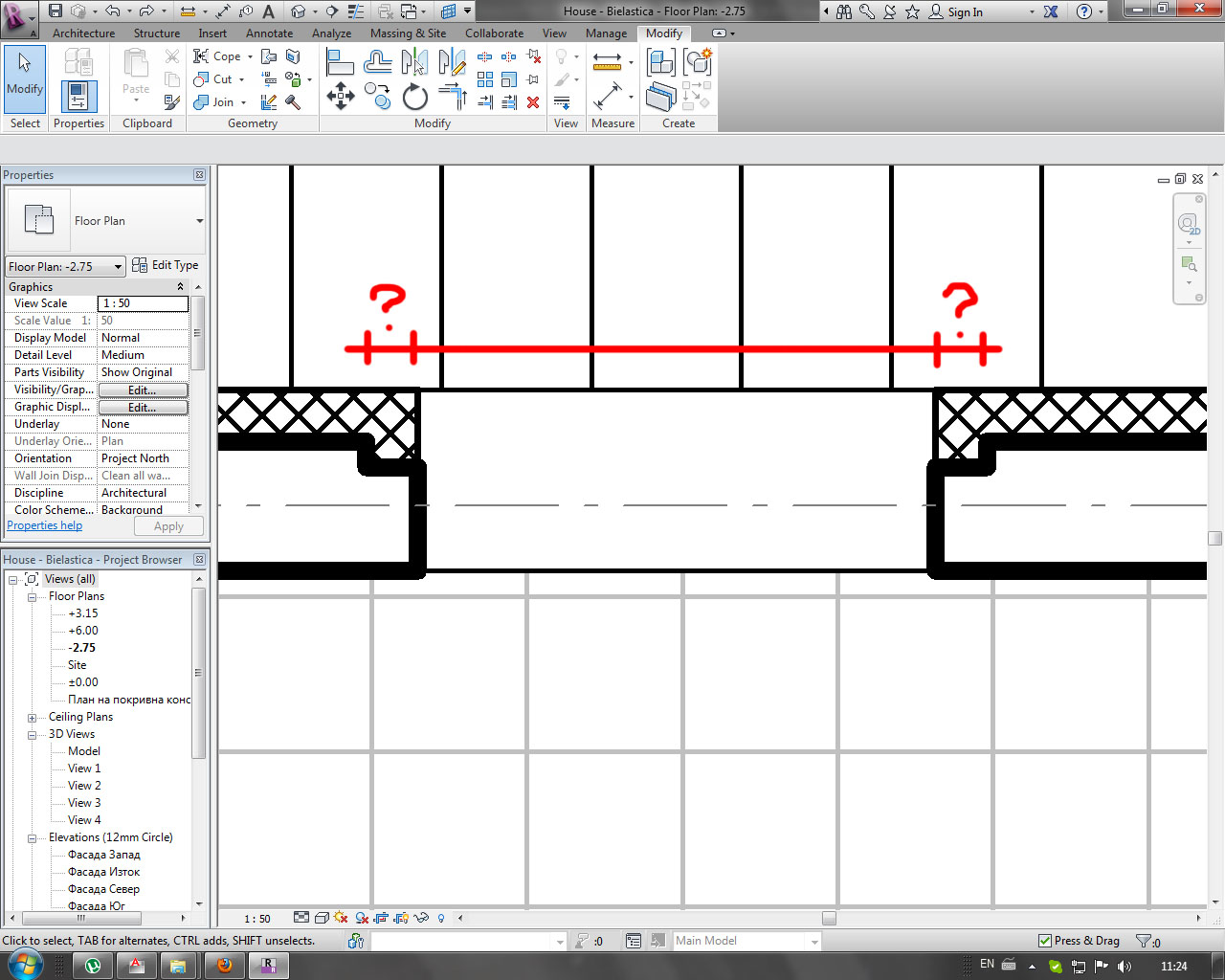Select the Move tool in Modify panel
This screenshot has width=1225, height=980.
point(341,97)
